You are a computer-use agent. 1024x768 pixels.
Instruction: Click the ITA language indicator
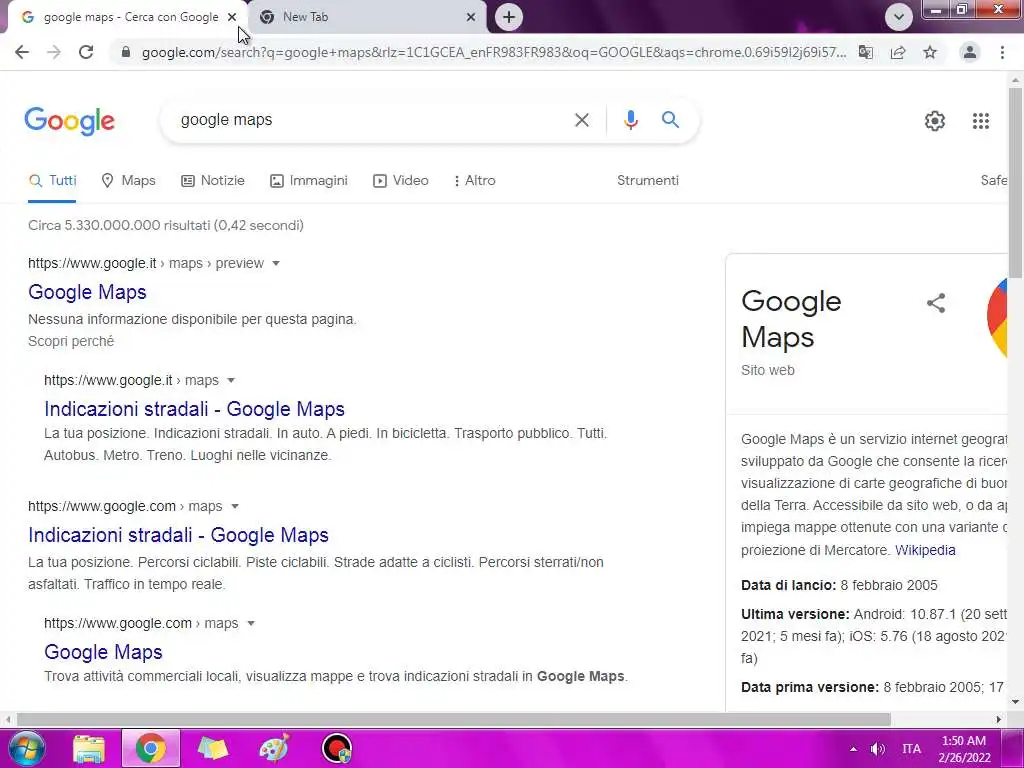[912, 749]
